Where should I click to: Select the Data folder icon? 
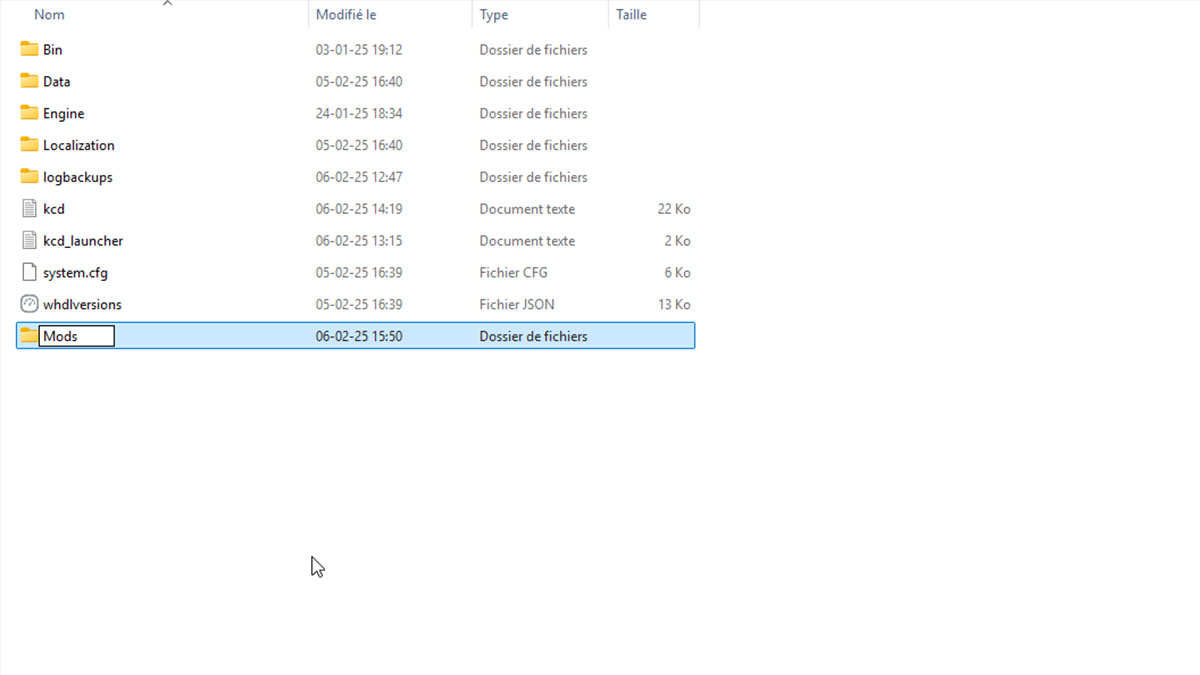click(x=29, y=81)
